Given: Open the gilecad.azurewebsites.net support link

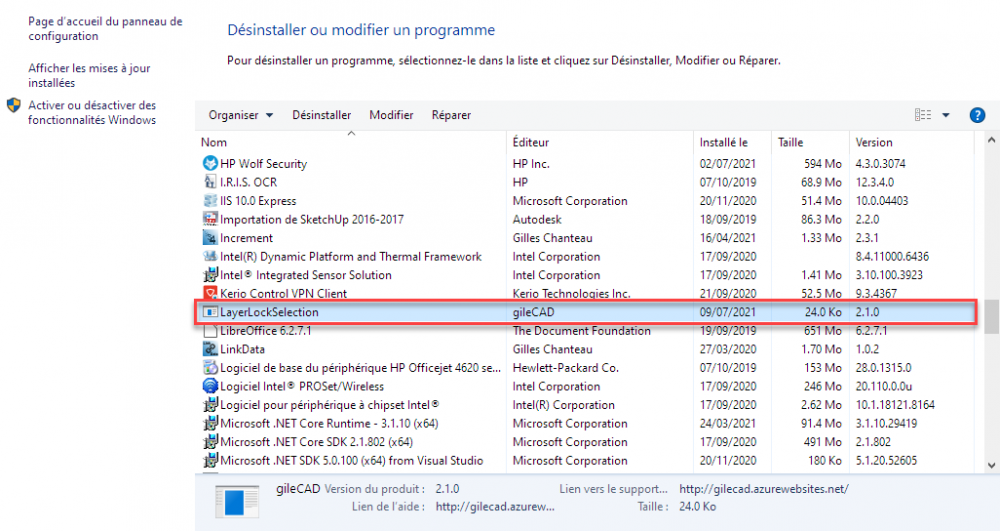Looking at the screenshot, I should coord(763,489).
